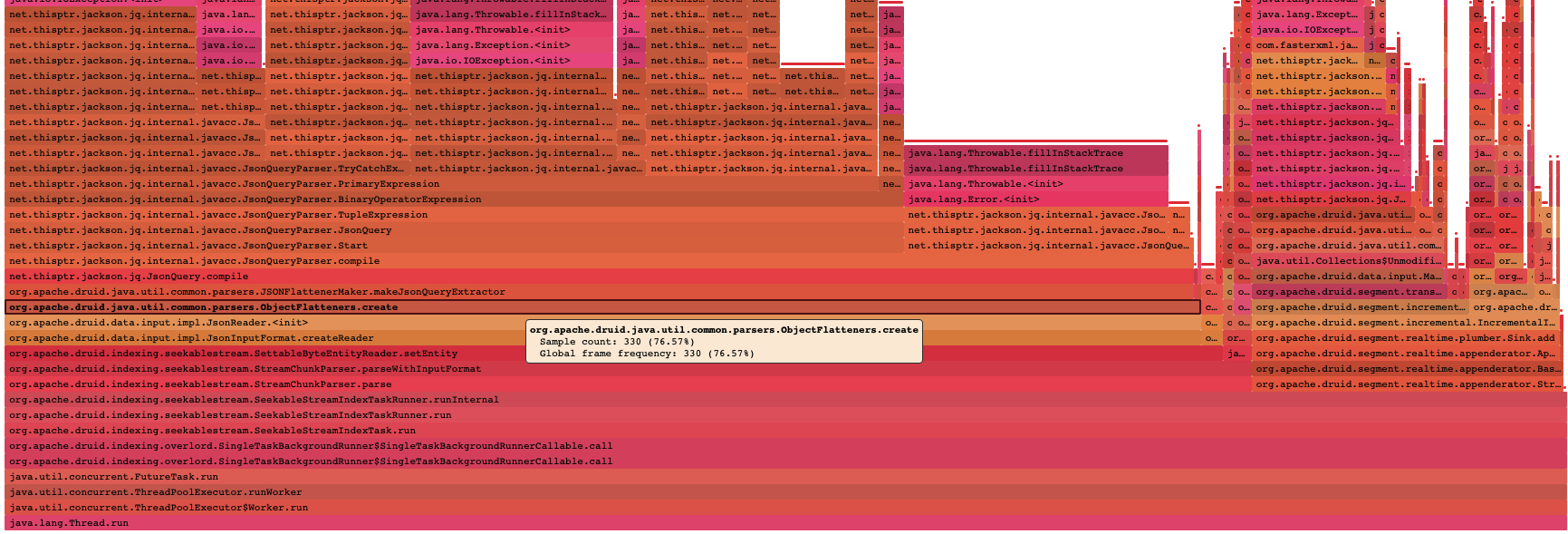1568x534 pixels.
Task: Click the JsonReader.<init> frame
Action: tap(603, 323)
